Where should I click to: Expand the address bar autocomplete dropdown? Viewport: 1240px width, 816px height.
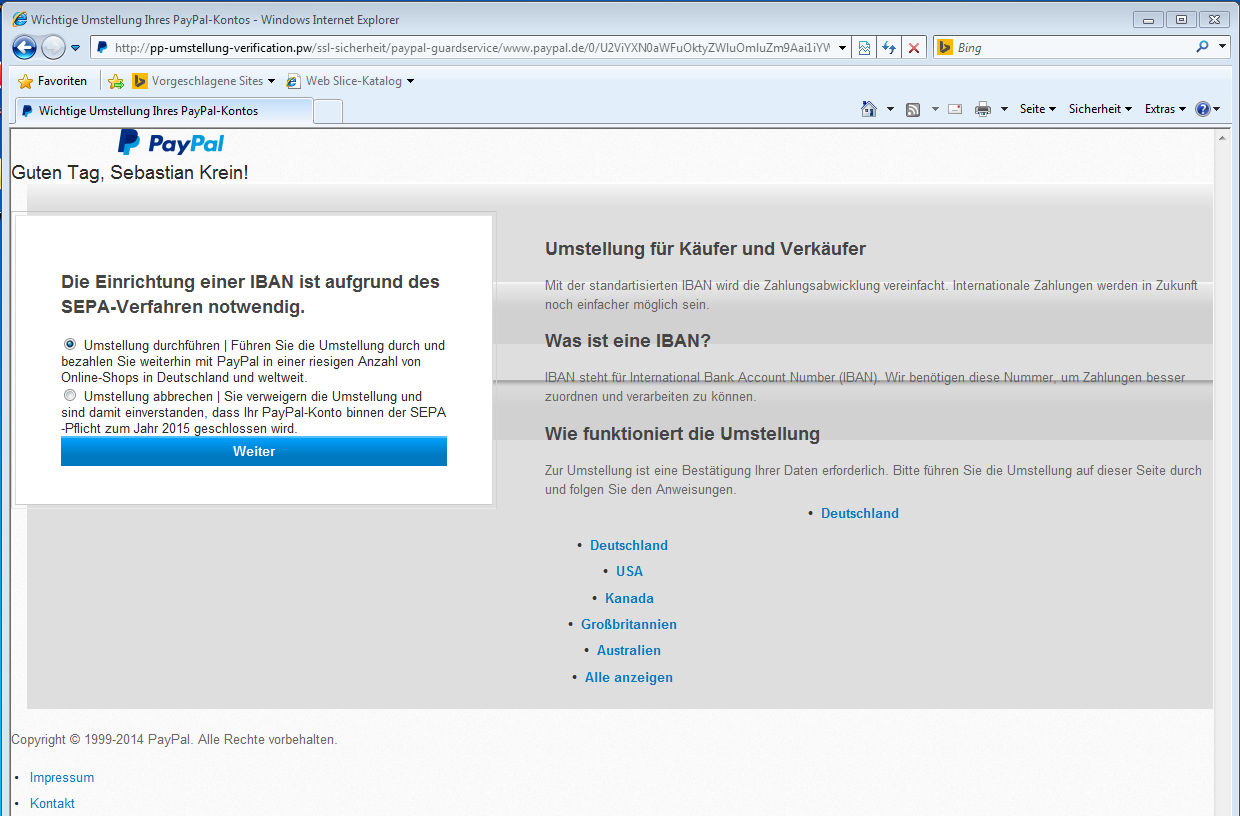(x=842, y=47)
